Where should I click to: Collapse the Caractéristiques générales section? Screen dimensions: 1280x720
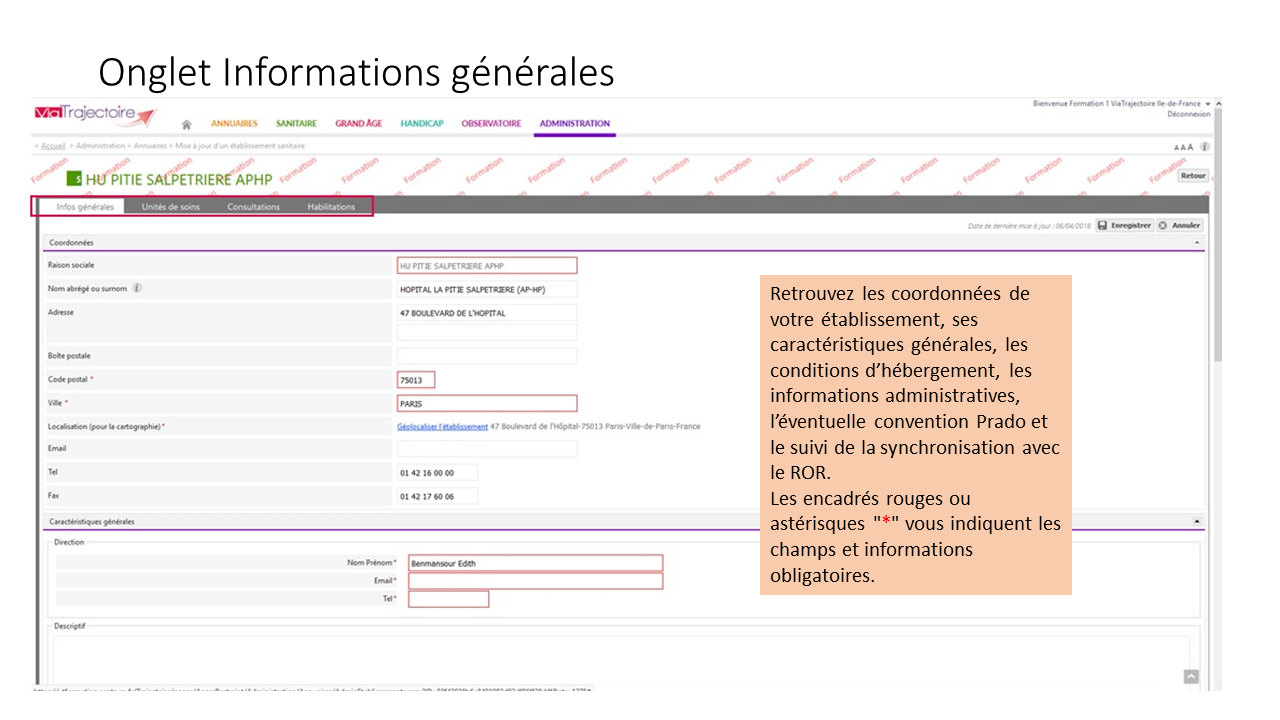(1197, 521)
